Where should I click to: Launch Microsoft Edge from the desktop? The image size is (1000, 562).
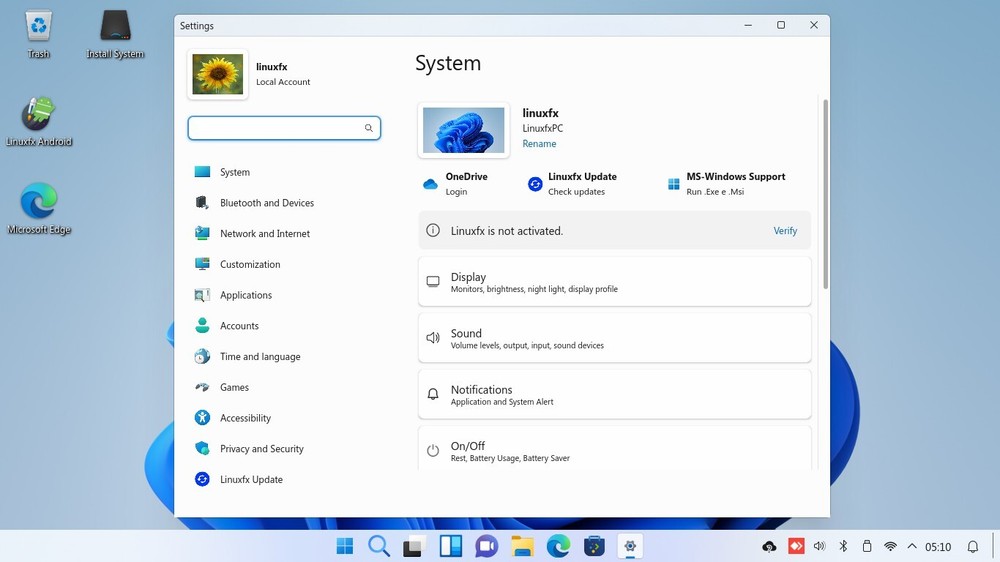(x=39, y=203)
